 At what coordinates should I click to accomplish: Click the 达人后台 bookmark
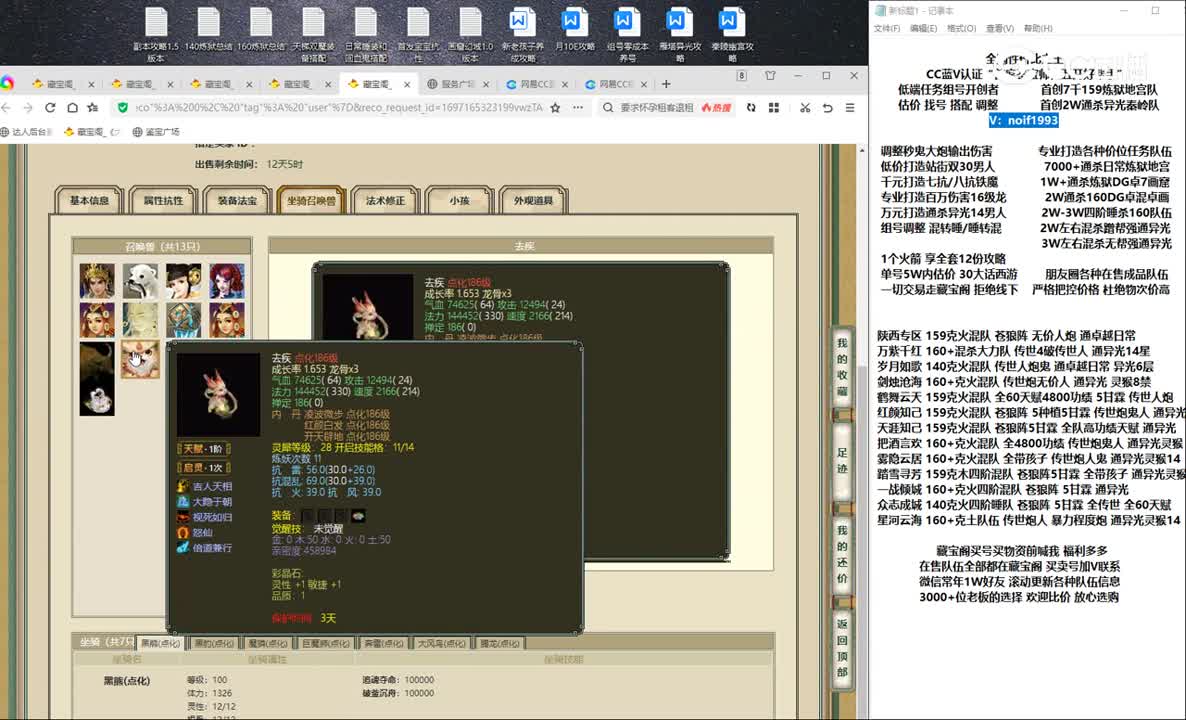[26, 132]
